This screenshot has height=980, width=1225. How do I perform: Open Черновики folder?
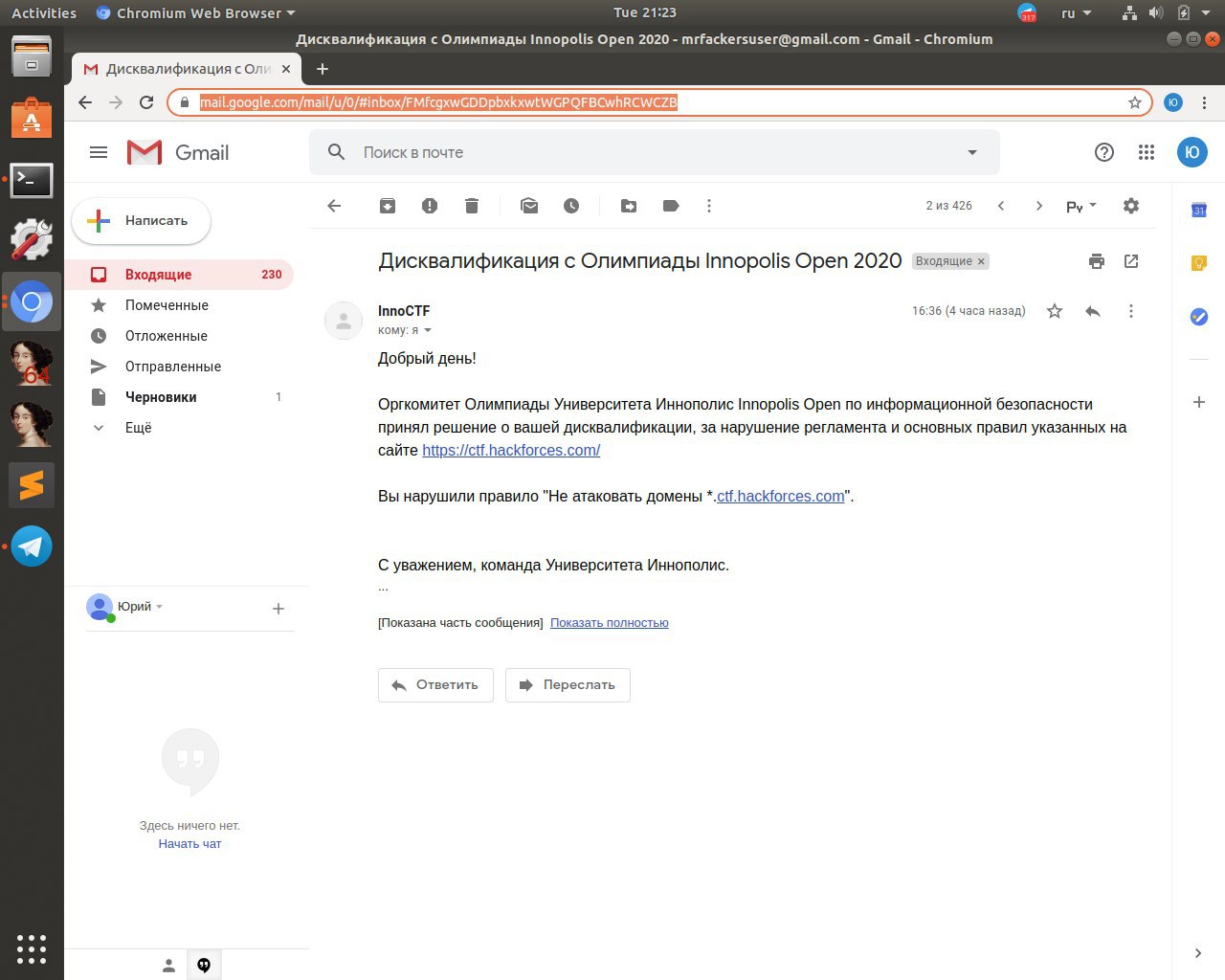tap(179, 397)
